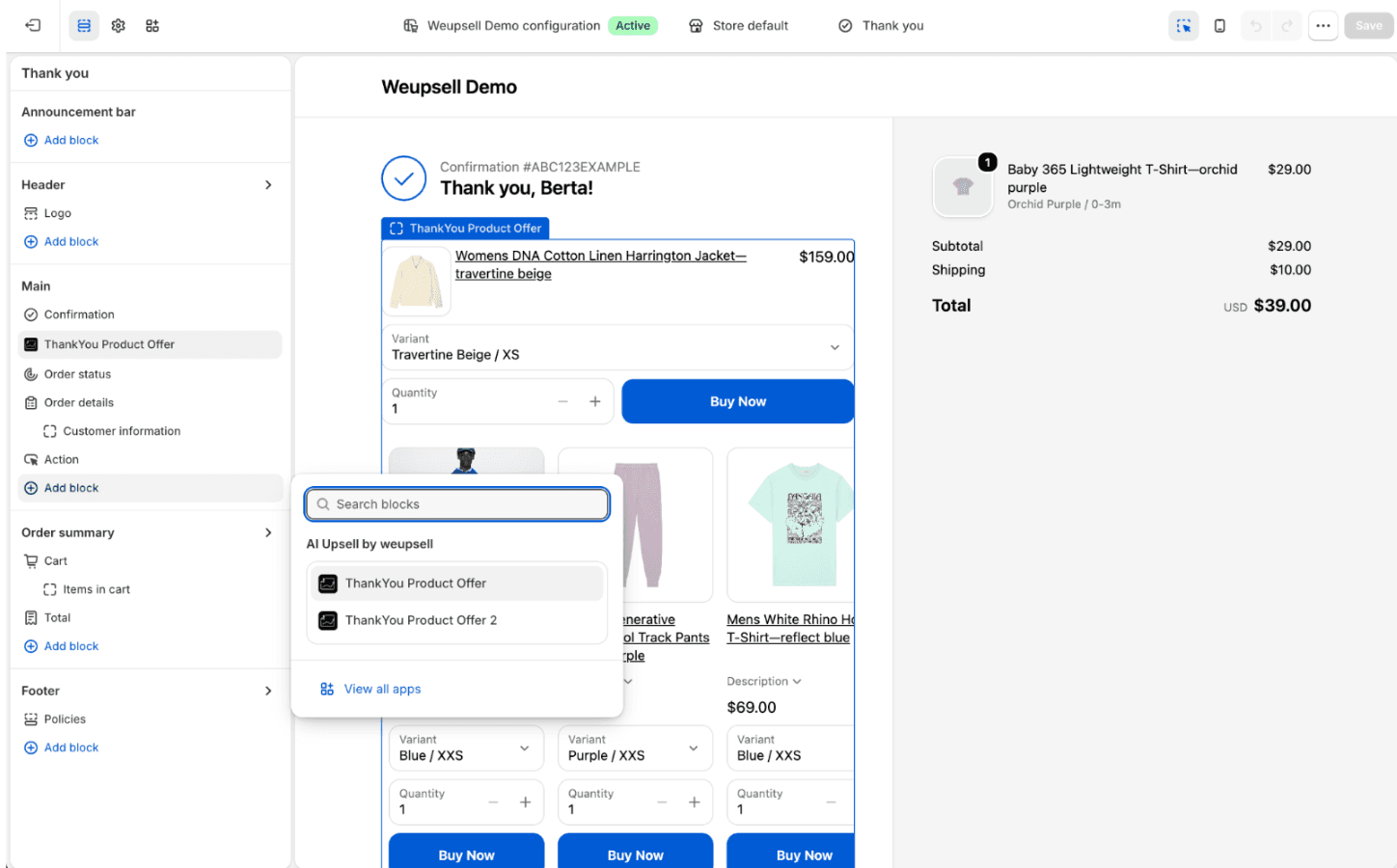The height and width of the screenshot is (868, 1397).
Task: Click the Save button
Action: click(x=1368, y=26)
